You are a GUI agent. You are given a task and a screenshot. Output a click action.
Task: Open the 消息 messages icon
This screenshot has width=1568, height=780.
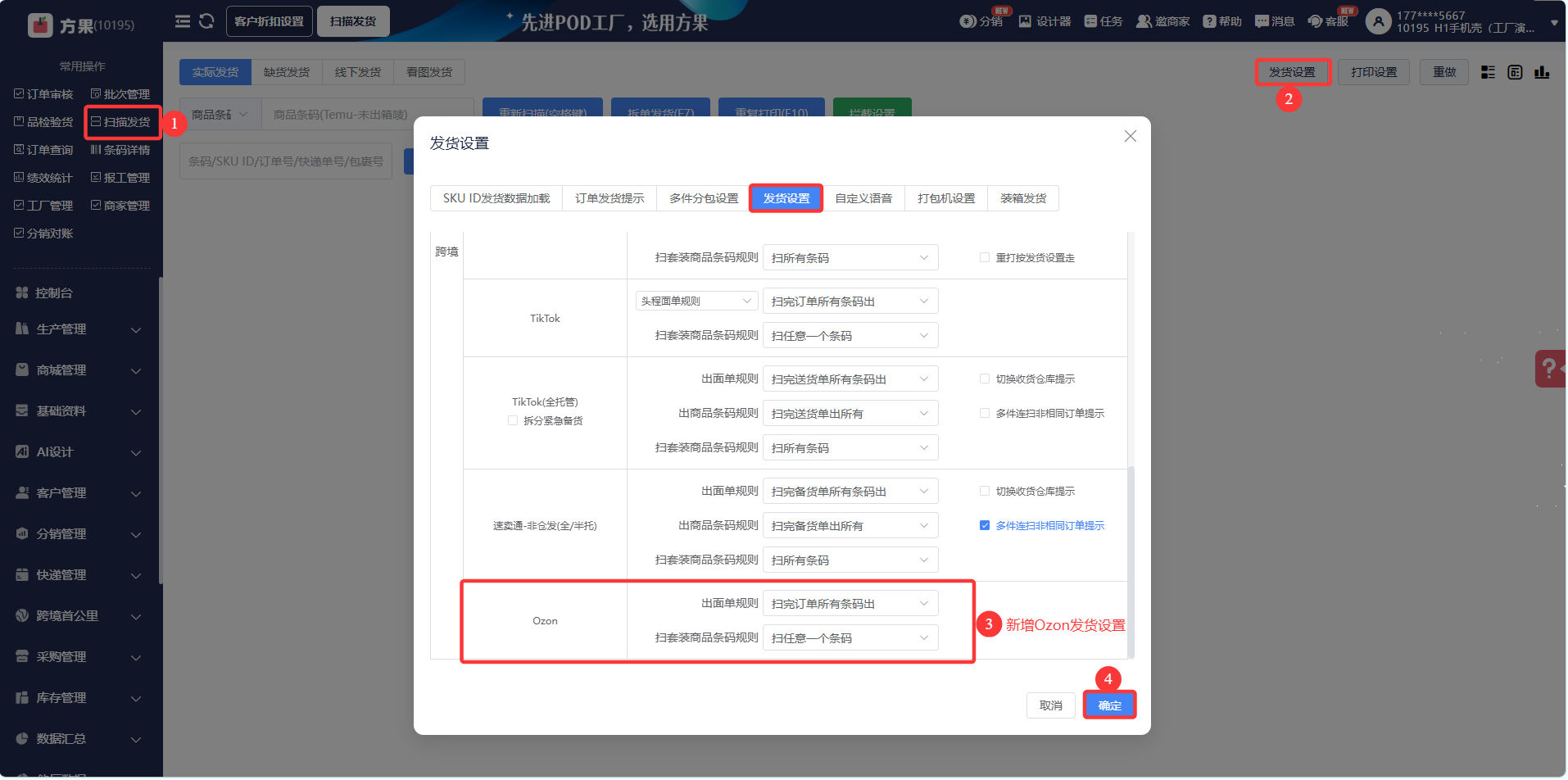click(1262, 21)
